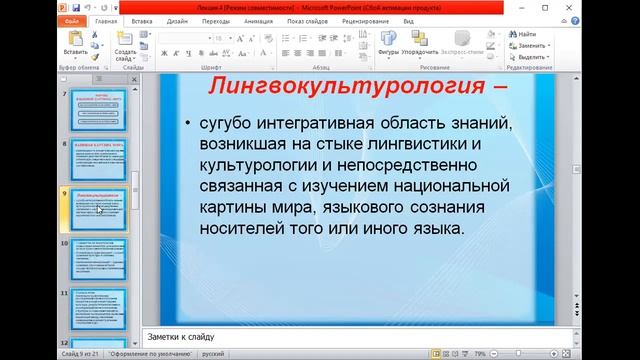Viewport: 640px width, 360px height.
Task: Switch to the Дизайн tab
Action: tap(177, 21)
